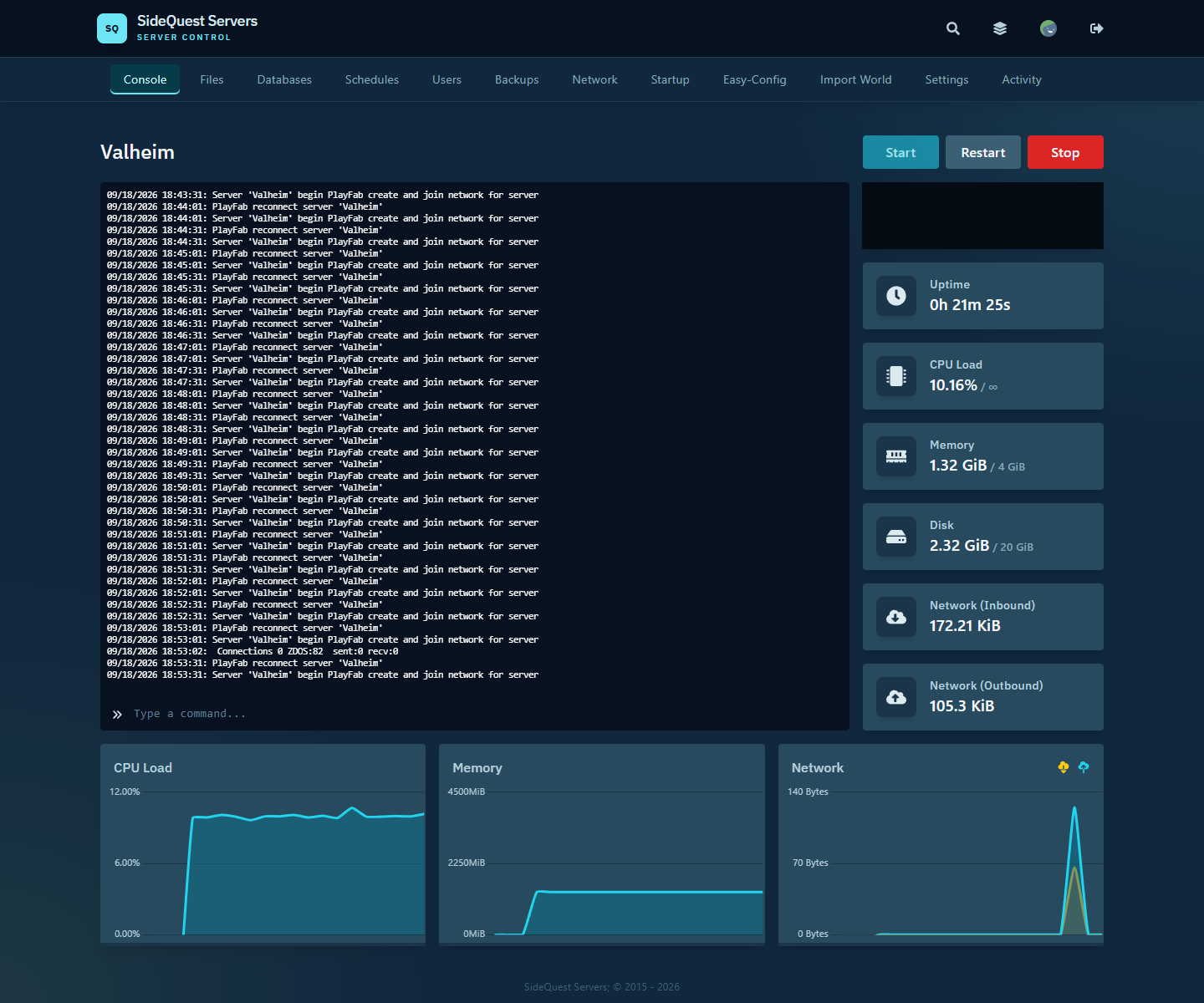The height and width of the screenshot is (1003, 1204).
Task: Click the SideQuest Servers title link
Action: pos(197,21)
